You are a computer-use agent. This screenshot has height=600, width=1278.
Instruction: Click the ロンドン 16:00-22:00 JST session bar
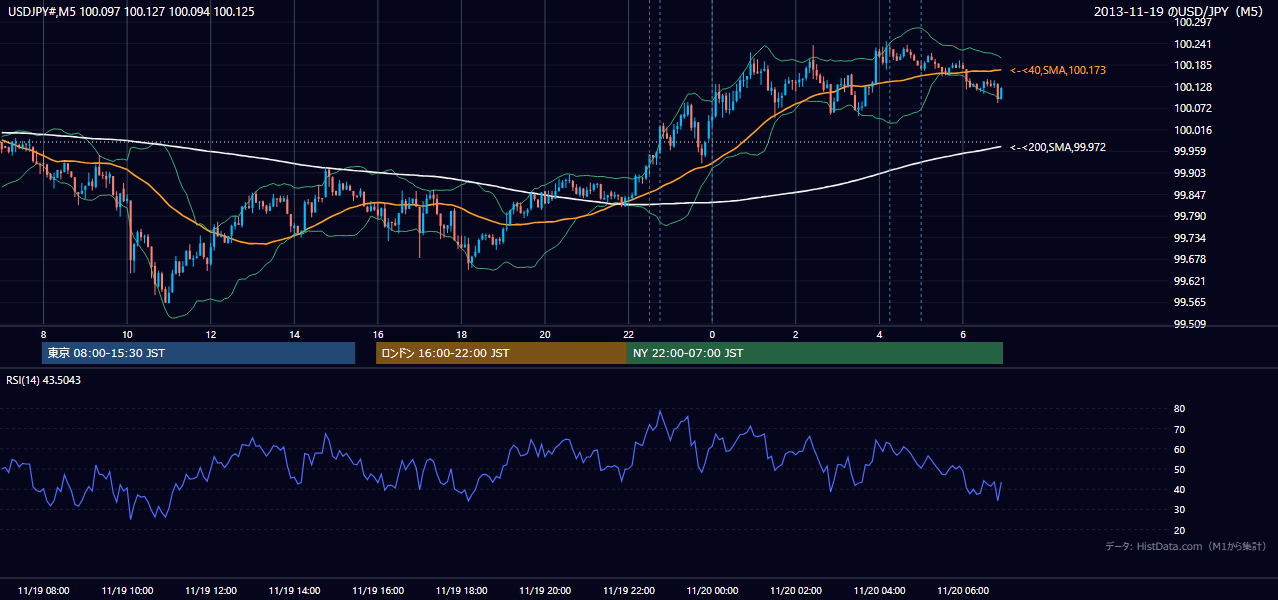501,353
